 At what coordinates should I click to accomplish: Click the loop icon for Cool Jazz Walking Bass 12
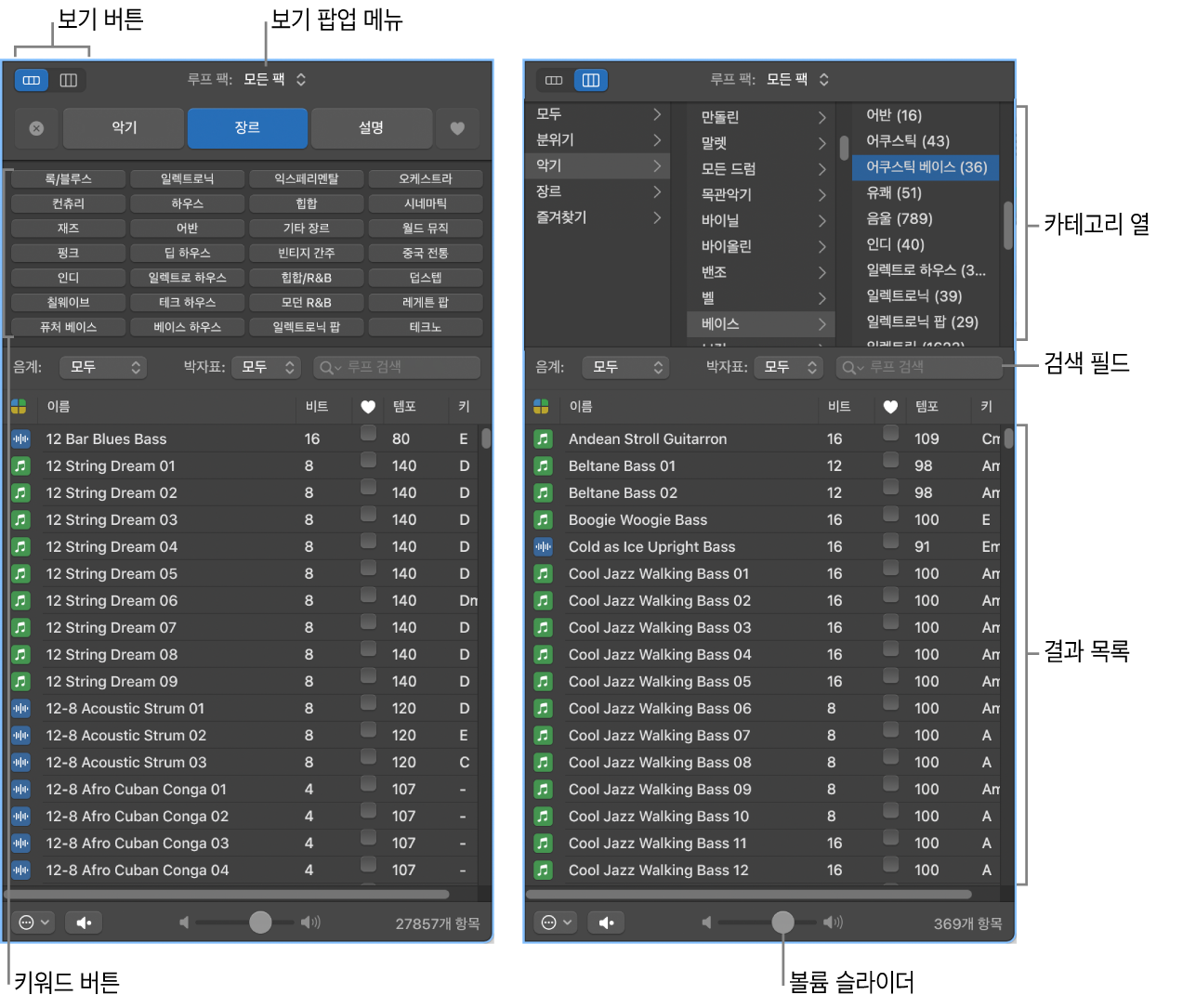[543, 870]
